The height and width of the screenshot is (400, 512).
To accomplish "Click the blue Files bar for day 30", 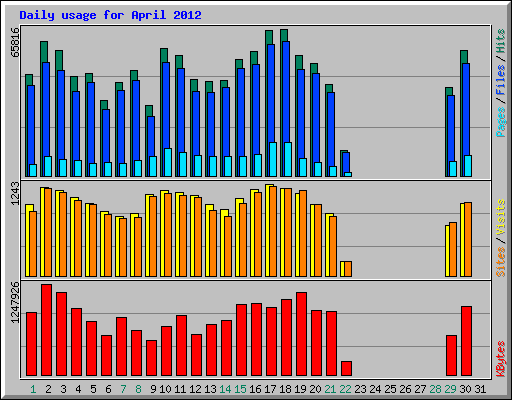I will (466, 109).
